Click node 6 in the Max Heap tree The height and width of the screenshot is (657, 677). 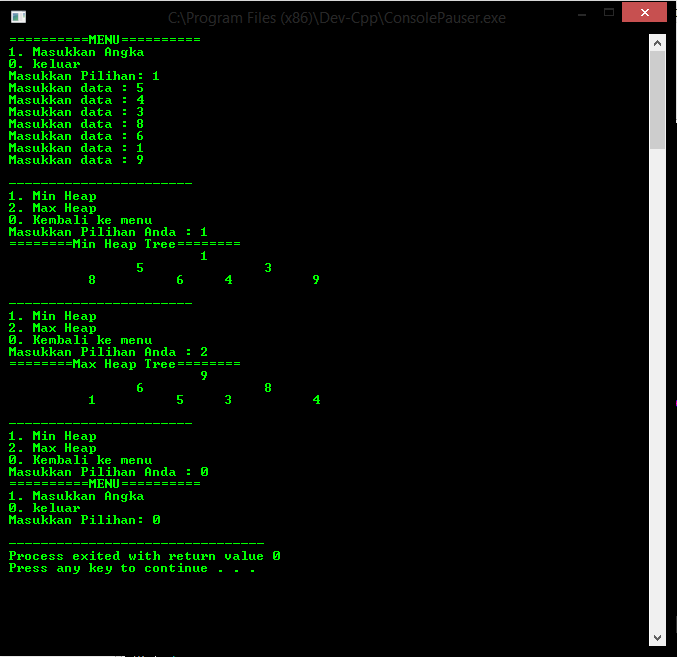[140, 388]
